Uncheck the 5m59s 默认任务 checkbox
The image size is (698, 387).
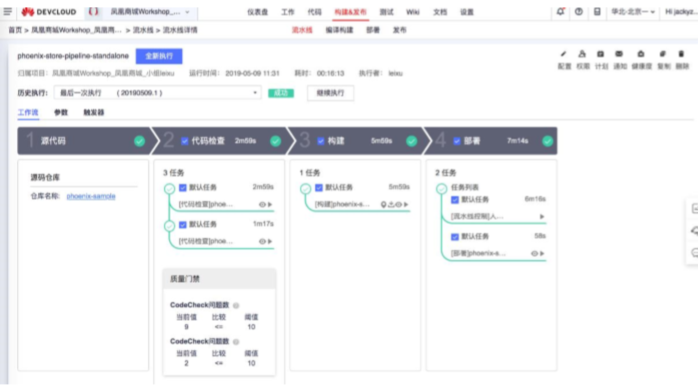coord(319,187)
